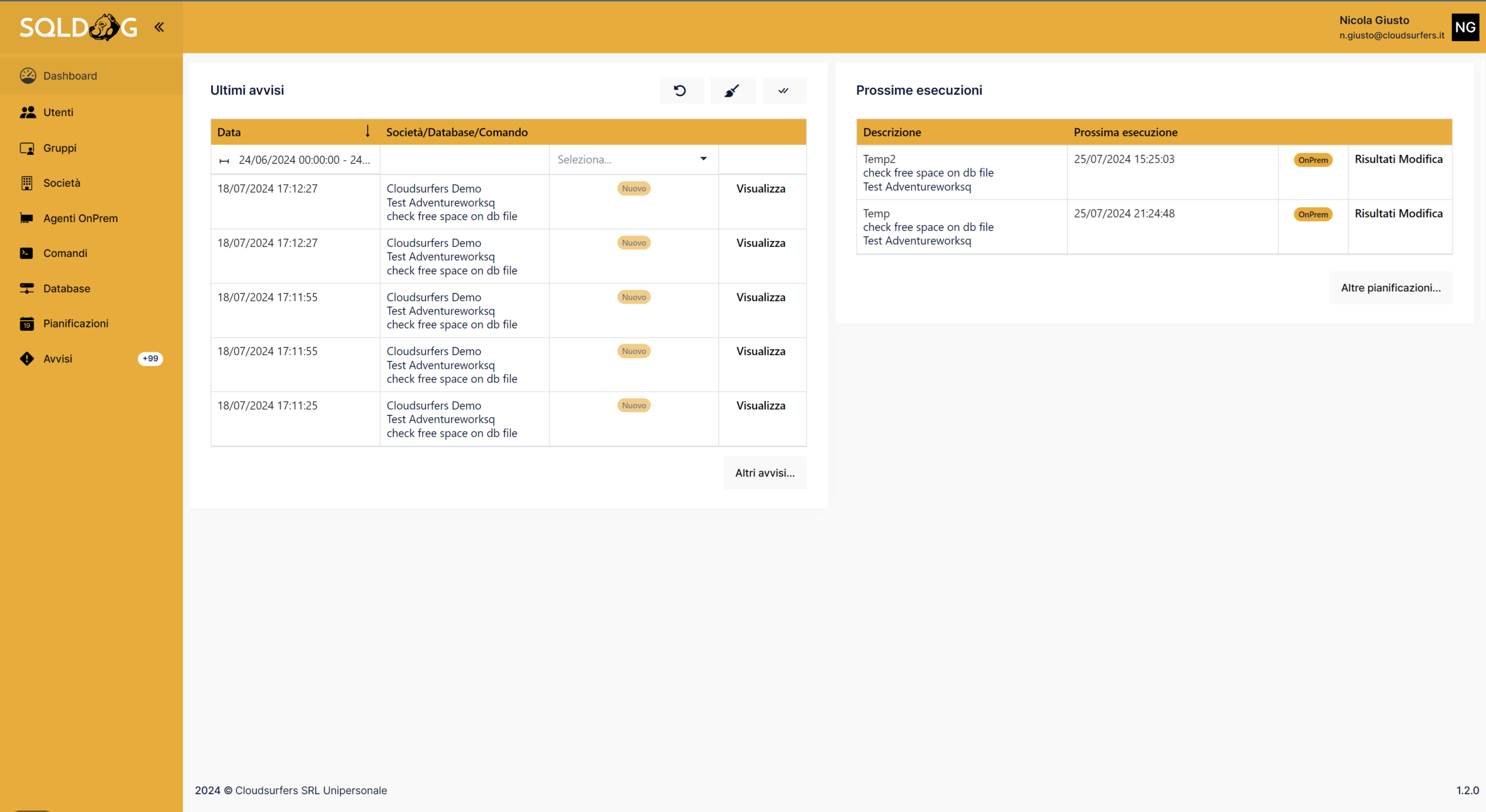Click the SQLDOG logo
Screen dimensions: 1486x812
click(x=78, y=27)
